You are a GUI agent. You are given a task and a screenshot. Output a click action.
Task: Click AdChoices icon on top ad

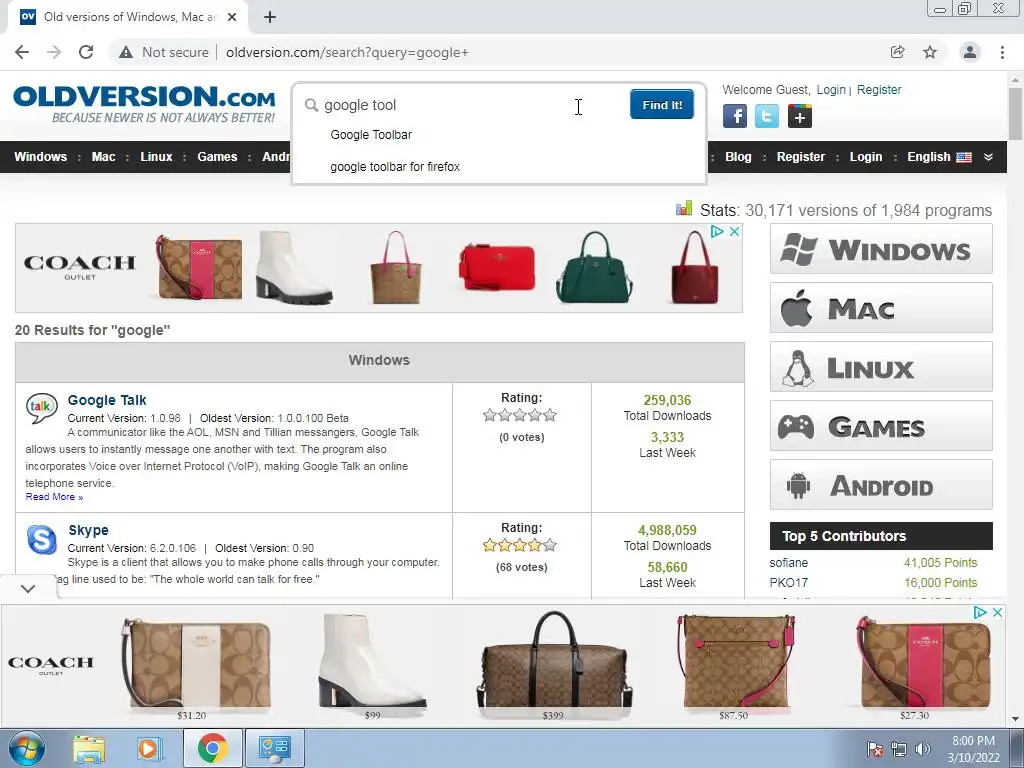[x=717, y=231]
